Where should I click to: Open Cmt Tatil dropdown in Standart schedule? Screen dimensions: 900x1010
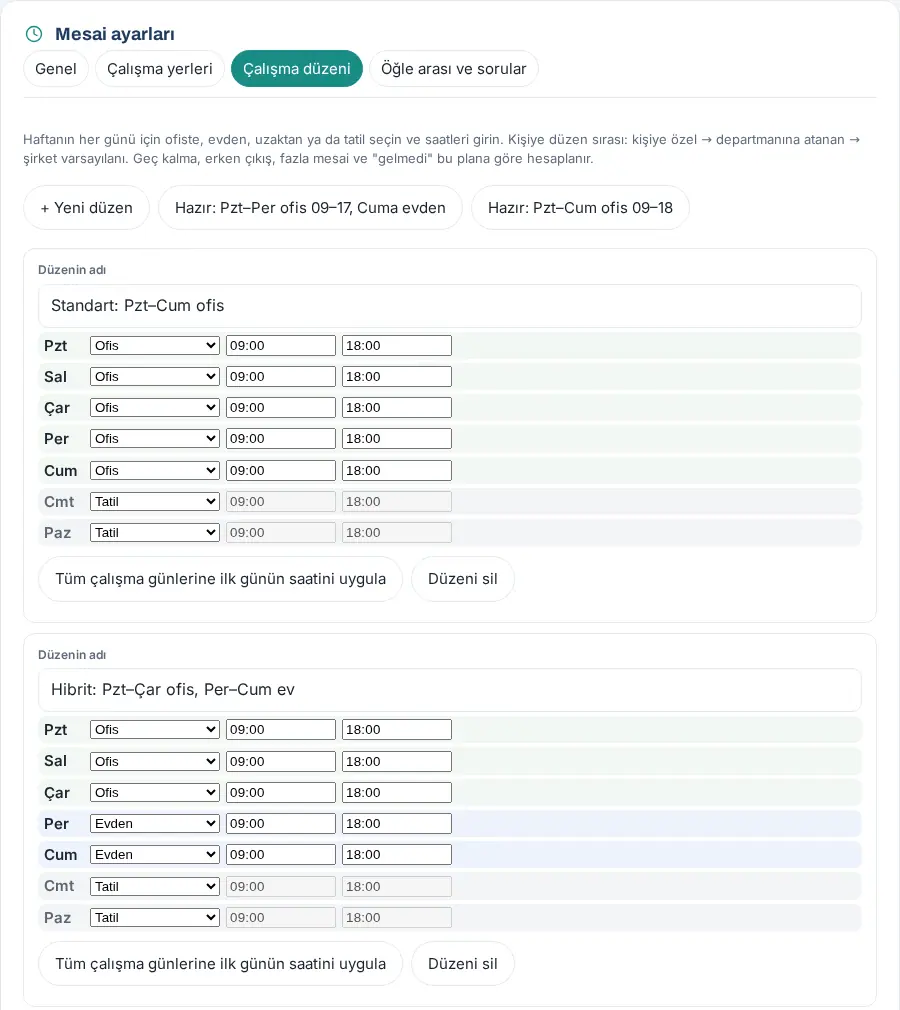click(x=155, y=502)
